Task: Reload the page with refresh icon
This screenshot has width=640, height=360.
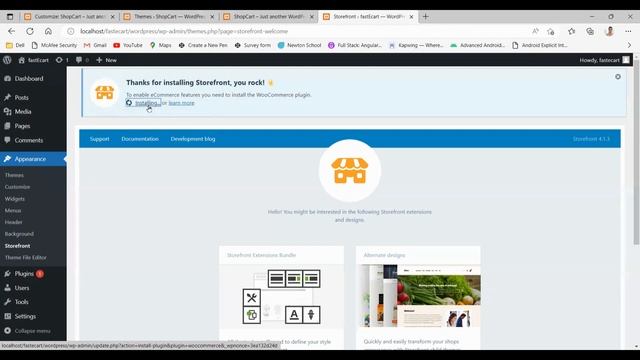Action: [x=30, y=31]
